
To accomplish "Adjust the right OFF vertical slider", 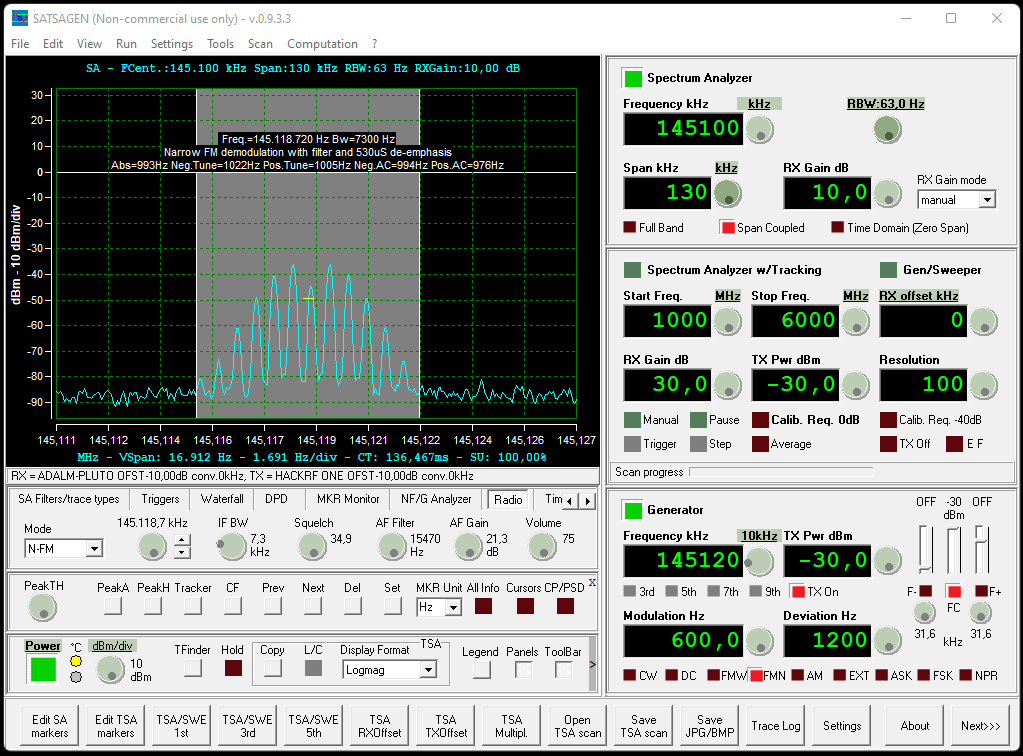I will coord(981,549).
